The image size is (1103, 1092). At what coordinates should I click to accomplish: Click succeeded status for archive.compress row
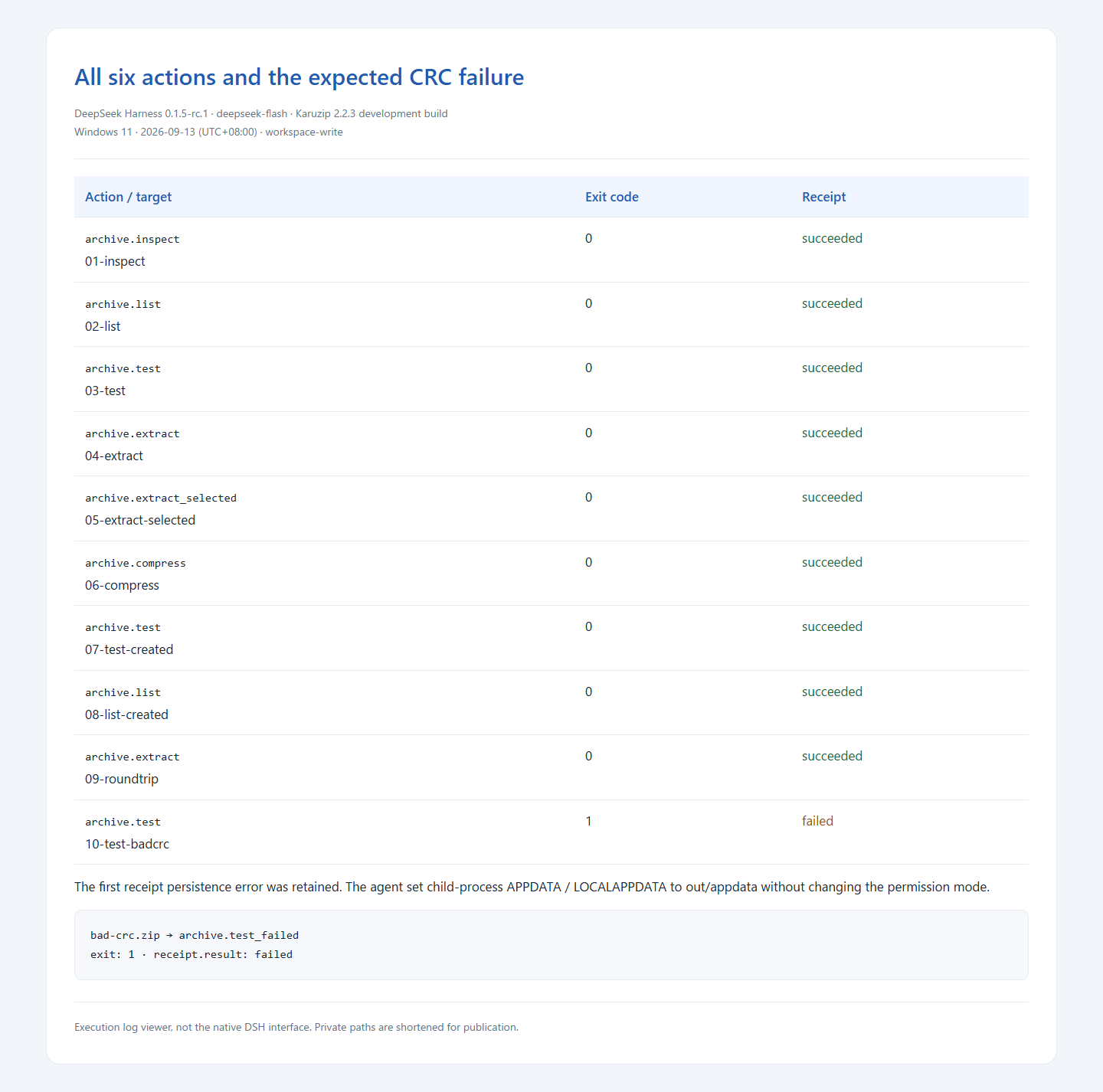[832, 562]
